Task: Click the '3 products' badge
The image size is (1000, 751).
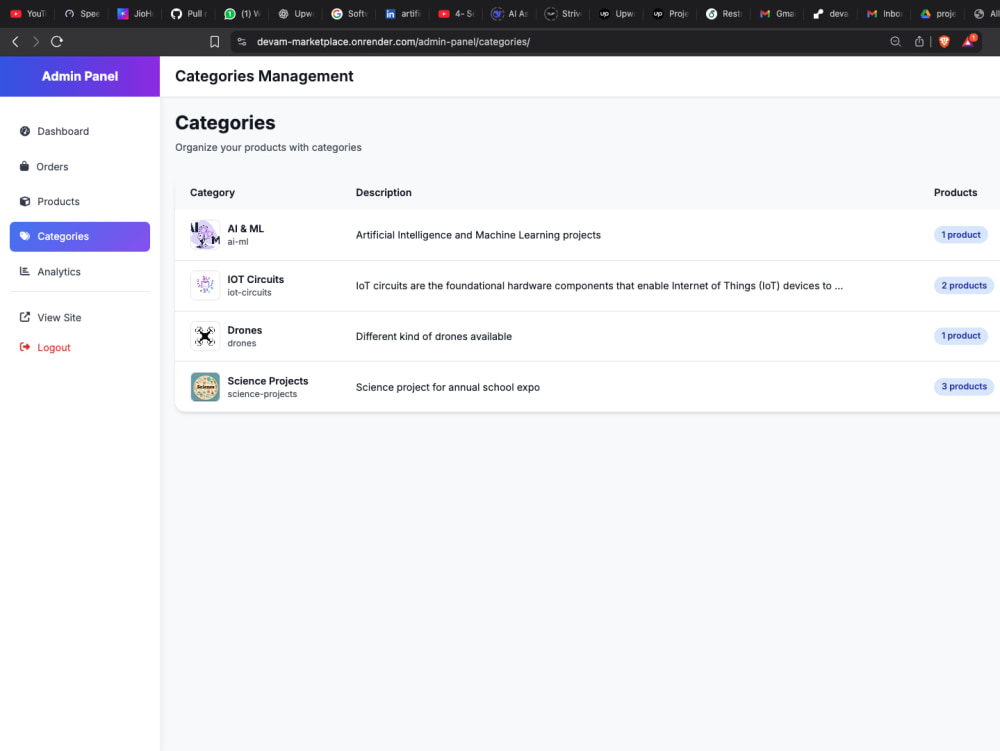Action: 964,387
